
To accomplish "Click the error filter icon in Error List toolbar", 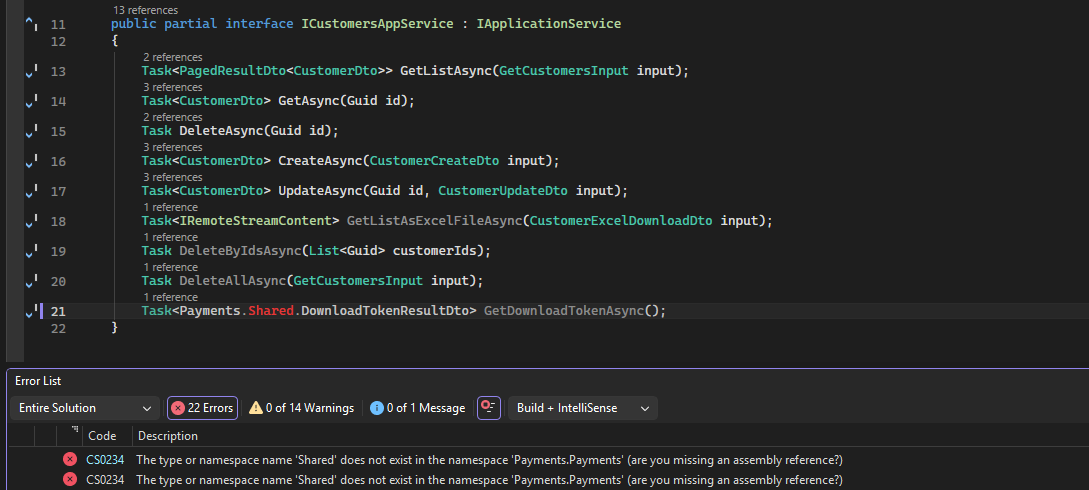I will pyautogui.click(x=488, y=408).
